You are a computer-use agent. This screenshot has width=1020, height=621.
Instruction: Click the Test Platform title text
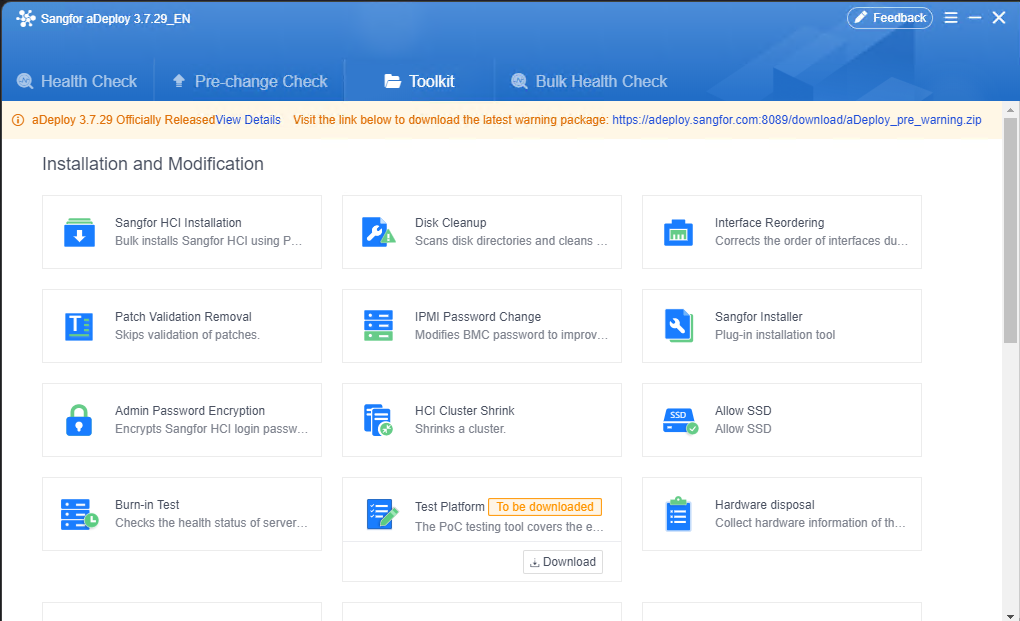[x=450, y=507]
